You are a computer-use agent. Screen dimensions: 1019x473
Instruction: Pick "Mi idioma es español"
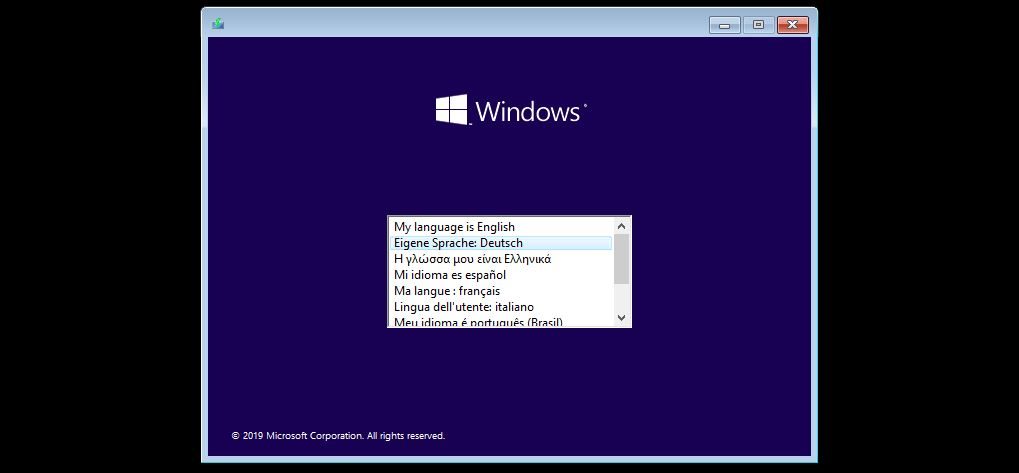501,275
